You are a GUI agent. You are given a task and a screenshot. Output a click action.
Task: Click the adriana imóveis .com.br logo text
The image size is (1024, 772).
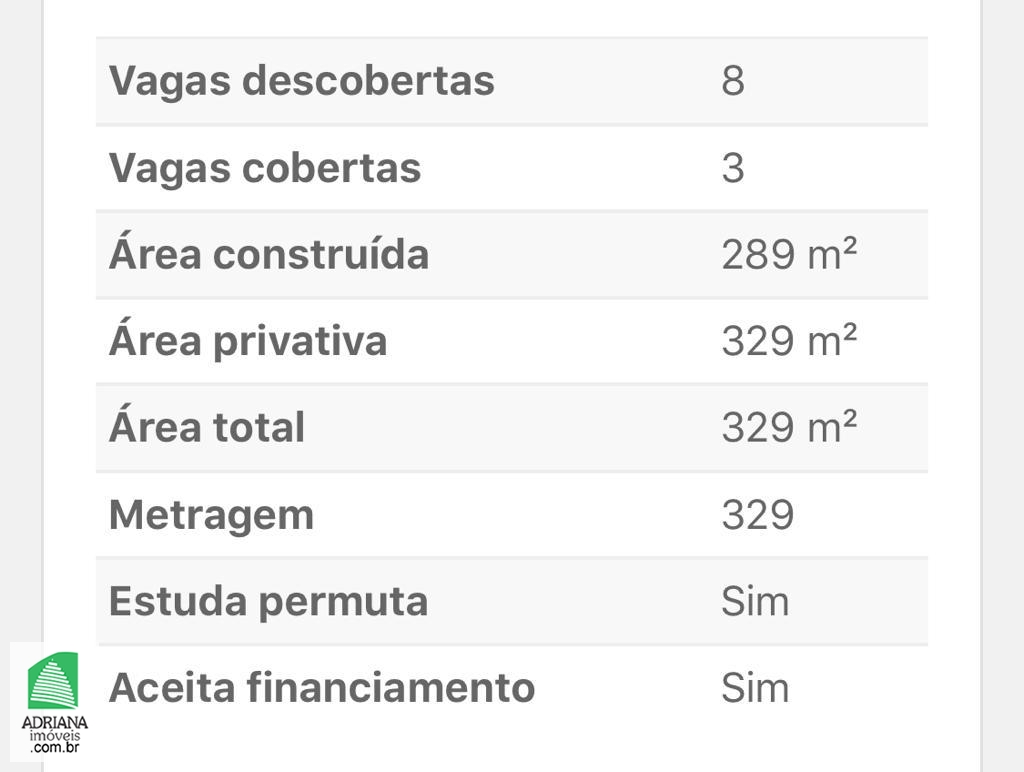(54, 735)
